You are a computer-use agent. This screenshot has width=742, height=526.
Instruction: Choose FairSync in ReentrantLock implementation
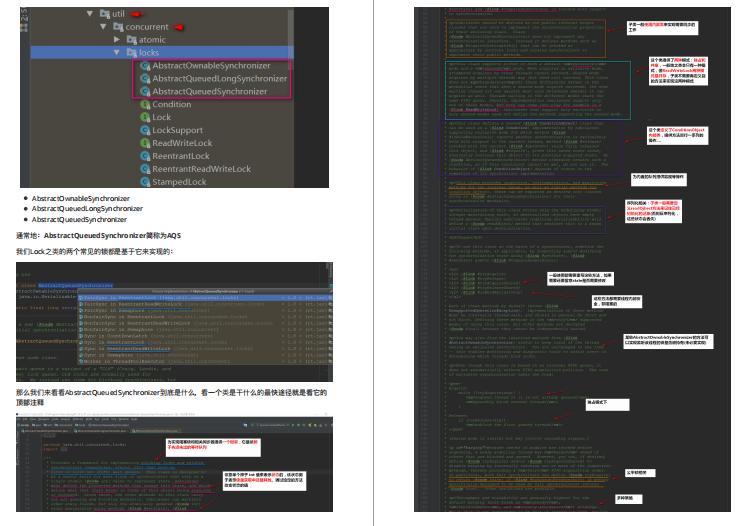(205, 298)
